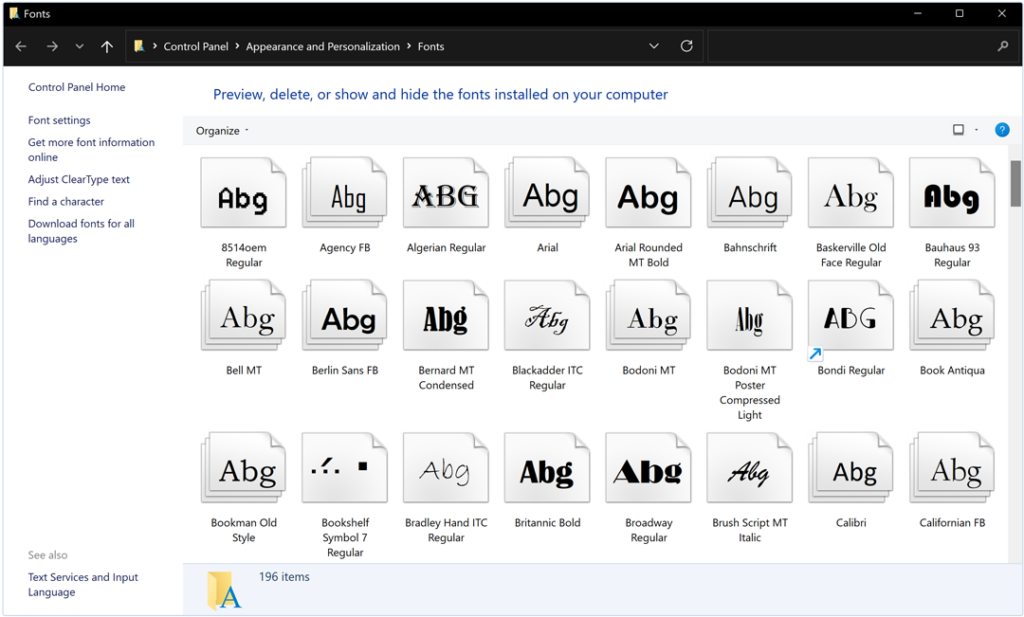This screenshot has height=617, width=1024.
Task: Go up to Appearance and Personalization
Action: [x=107, y=46]
